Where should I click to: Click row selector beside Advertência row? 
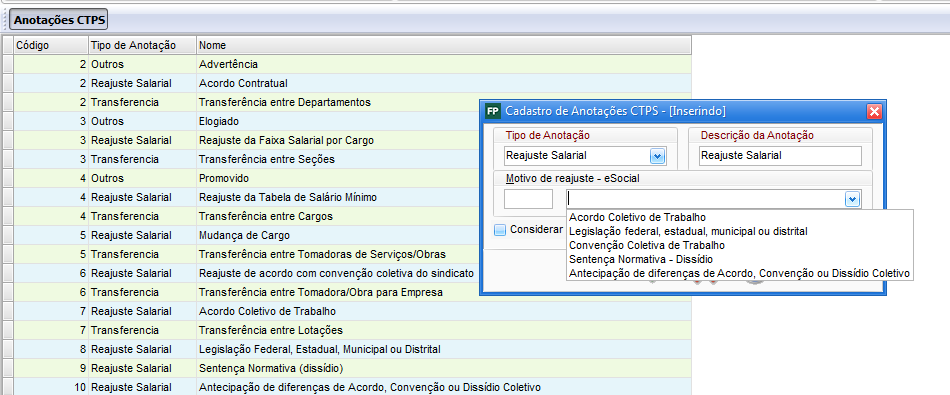(x=7, y=64)
